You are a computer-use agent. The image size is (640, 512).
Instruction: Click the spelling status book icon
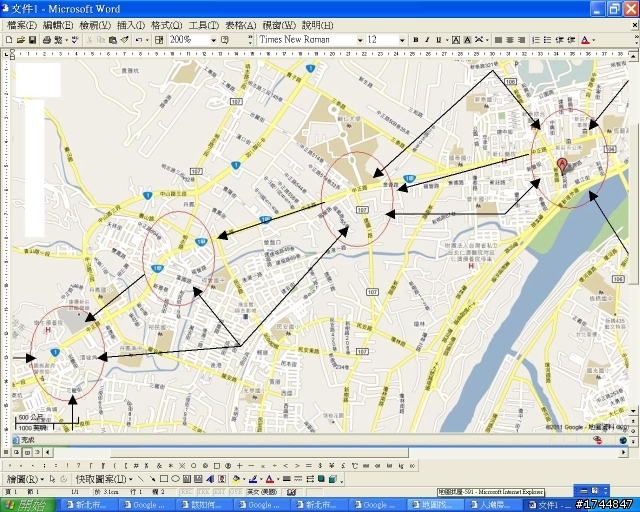[x=291, y=492]
